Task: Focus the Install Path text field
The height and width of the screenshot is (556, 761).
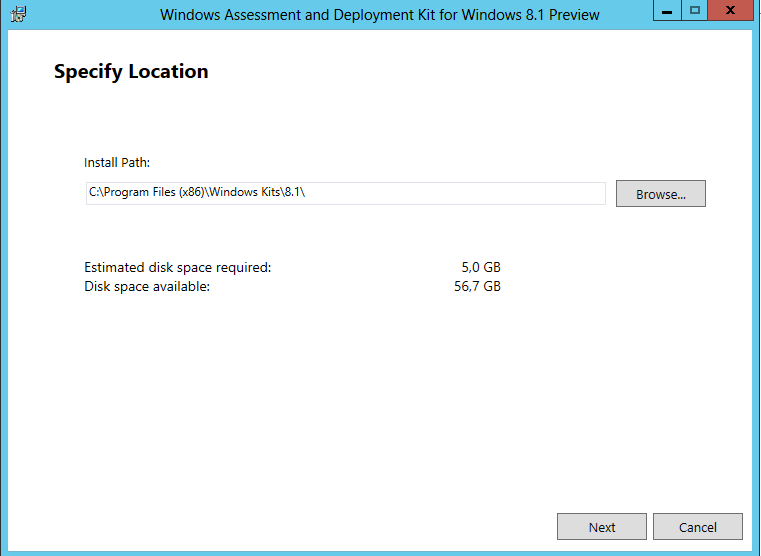Action: (346, 193)
